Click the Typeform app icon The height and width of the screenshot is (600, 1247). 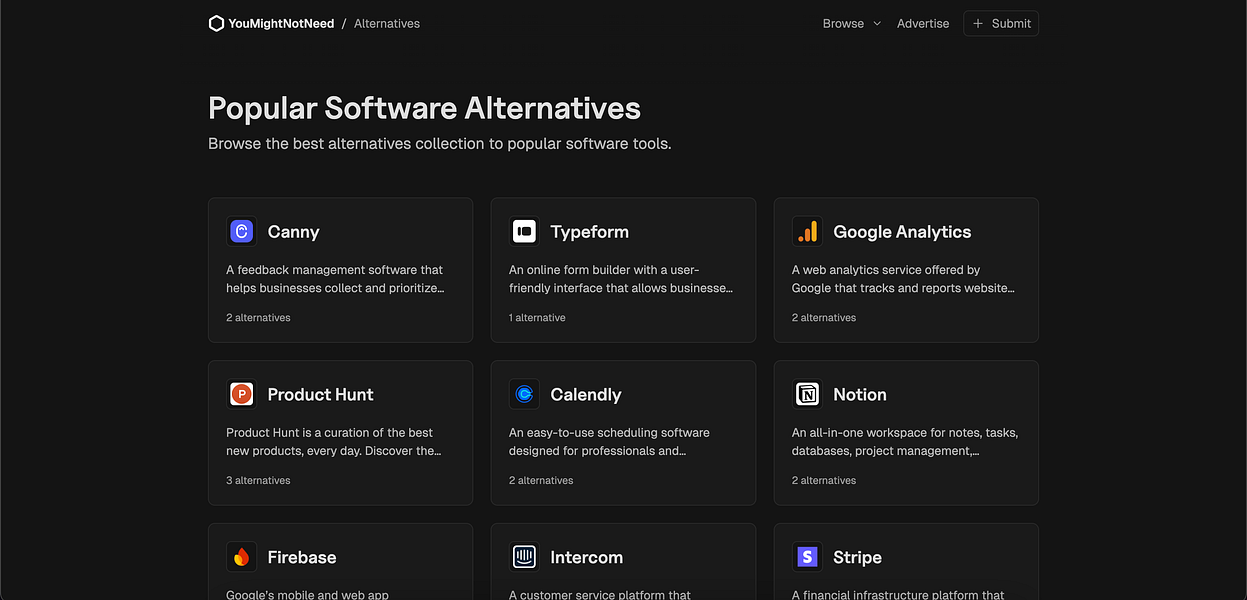[524, 232]
